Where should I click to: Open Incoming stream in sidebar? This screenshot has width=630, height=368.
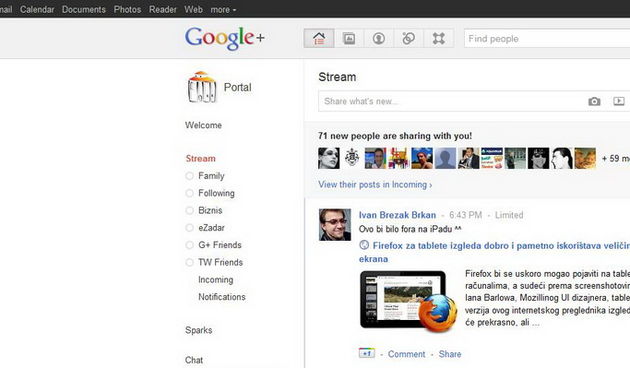click(215, 280)
